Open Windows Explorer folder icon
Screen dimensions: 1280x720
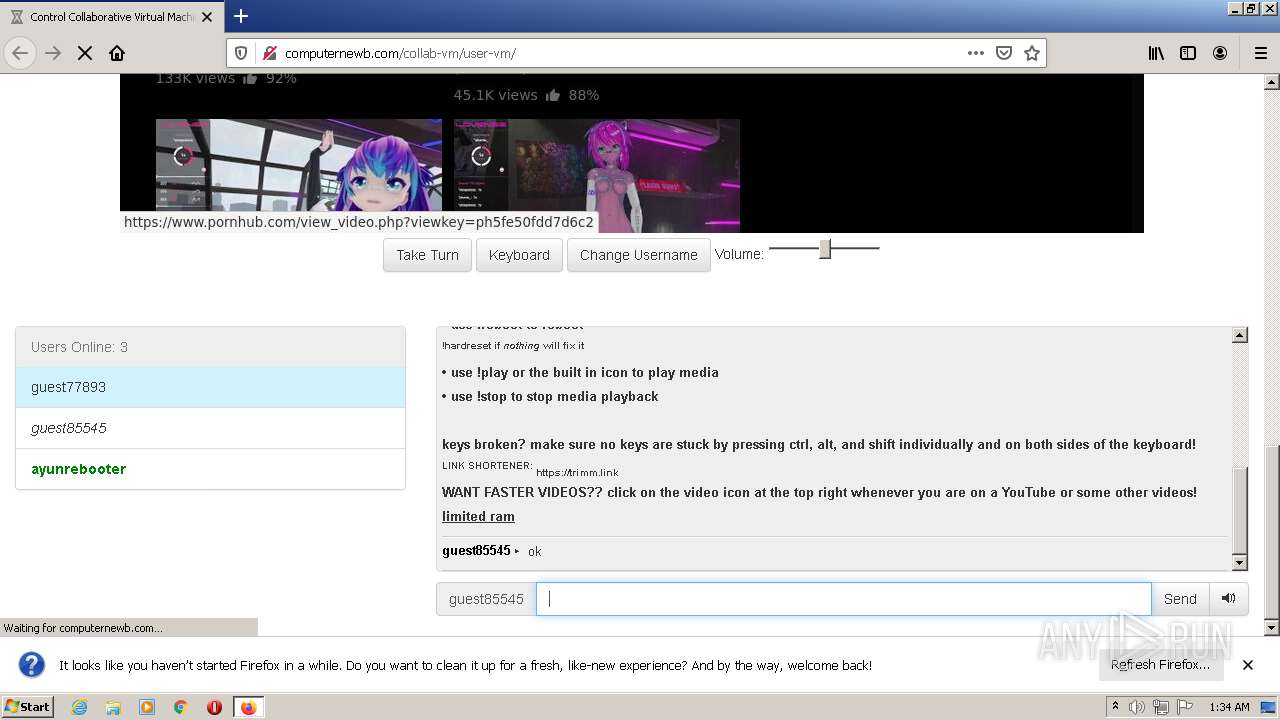(x=113, y=707)
